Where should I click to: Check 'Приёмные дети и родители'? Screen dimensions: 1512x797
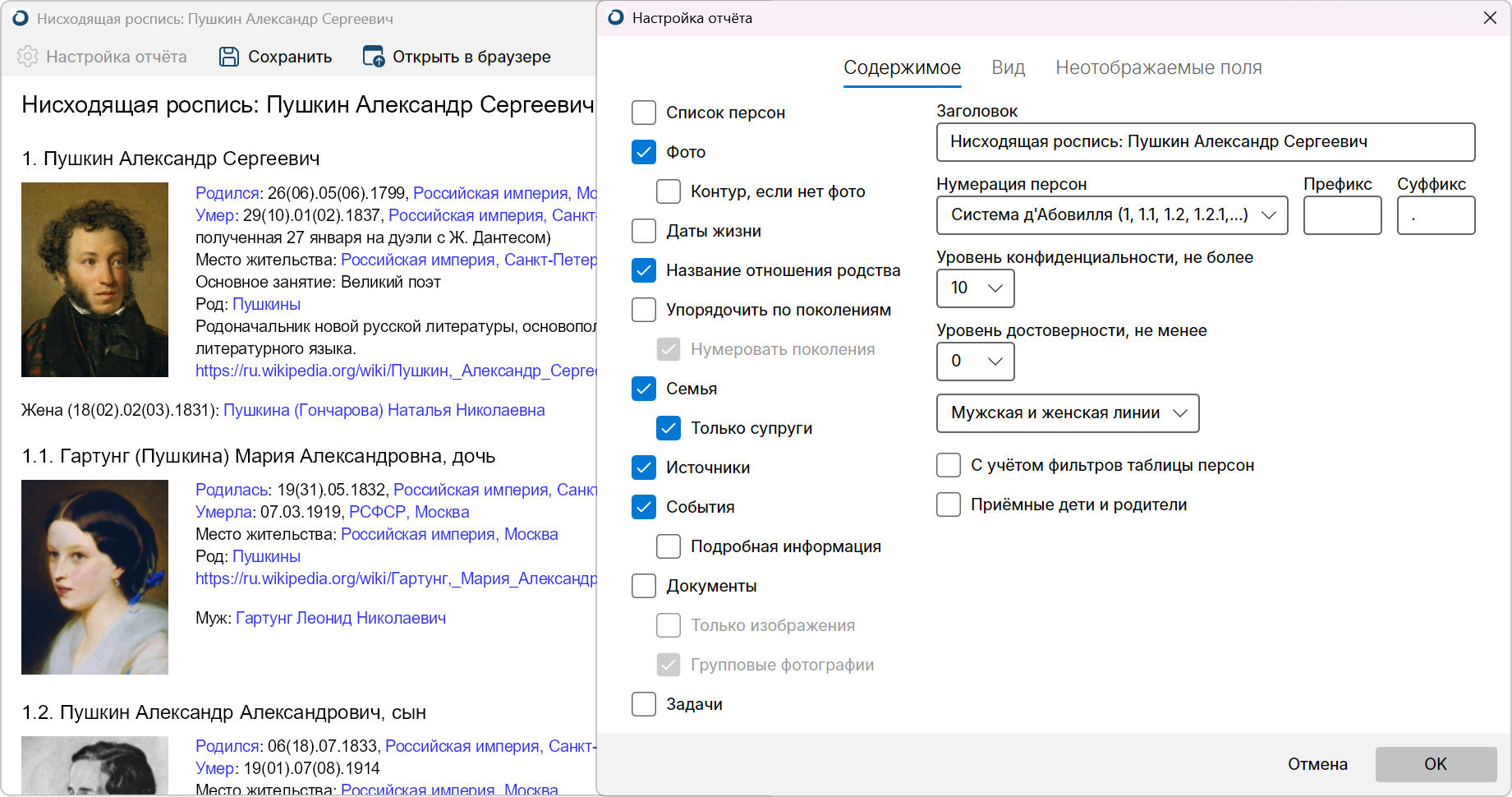pos(949,504)
